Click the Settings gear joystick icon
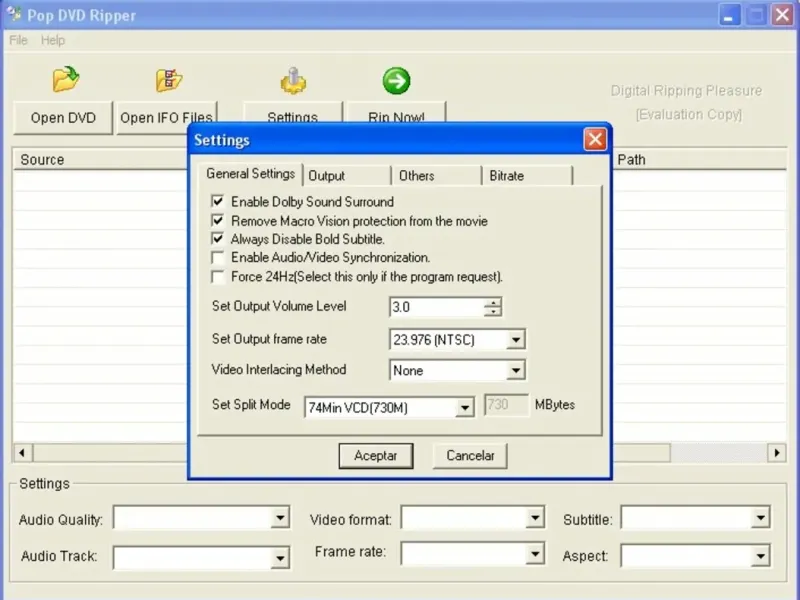Screen dimensions: 800x600 click(293, 81)
